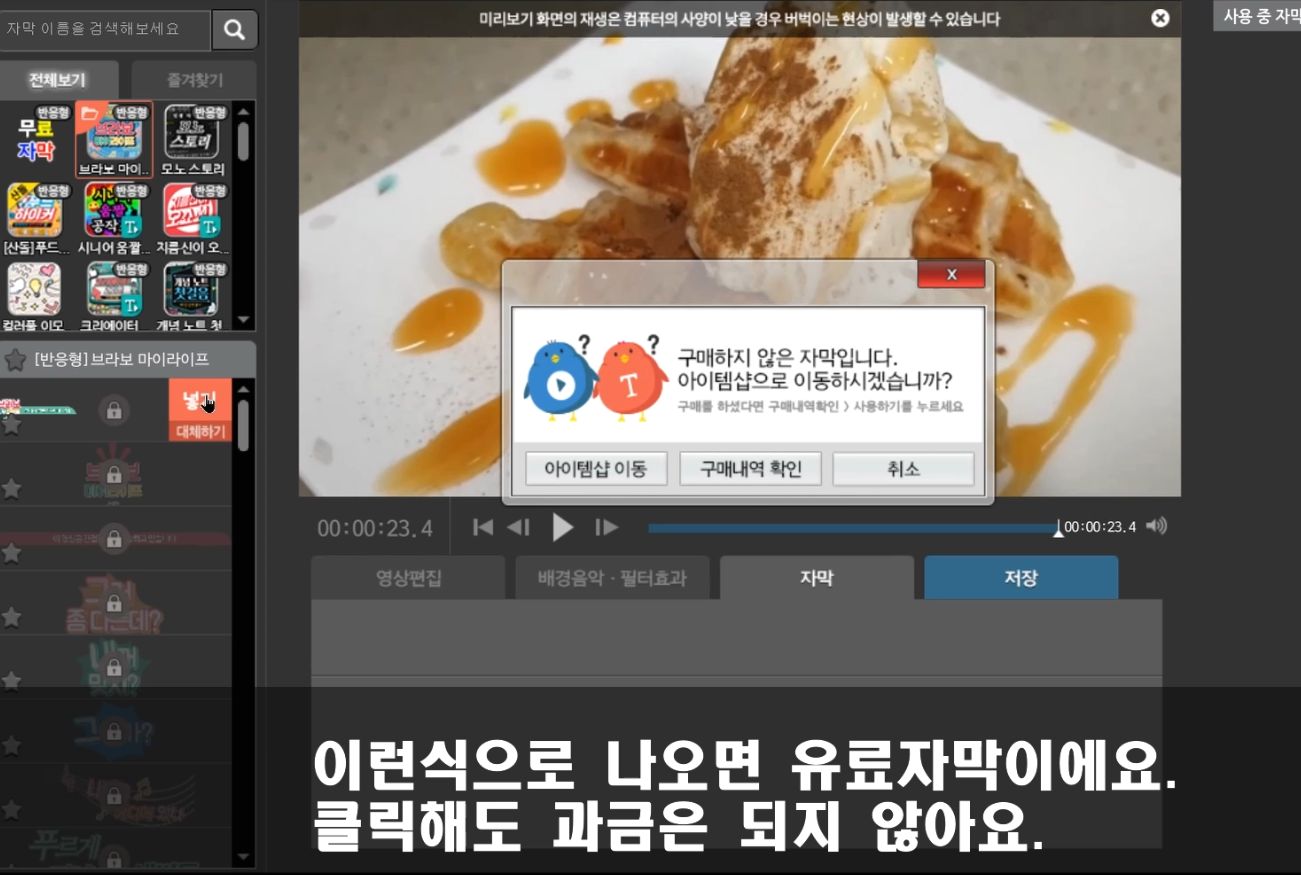The height and width of the screenshot is (875, 1301).
Task: Mute with the speaker volume icon
Action: click(1156, 526)
